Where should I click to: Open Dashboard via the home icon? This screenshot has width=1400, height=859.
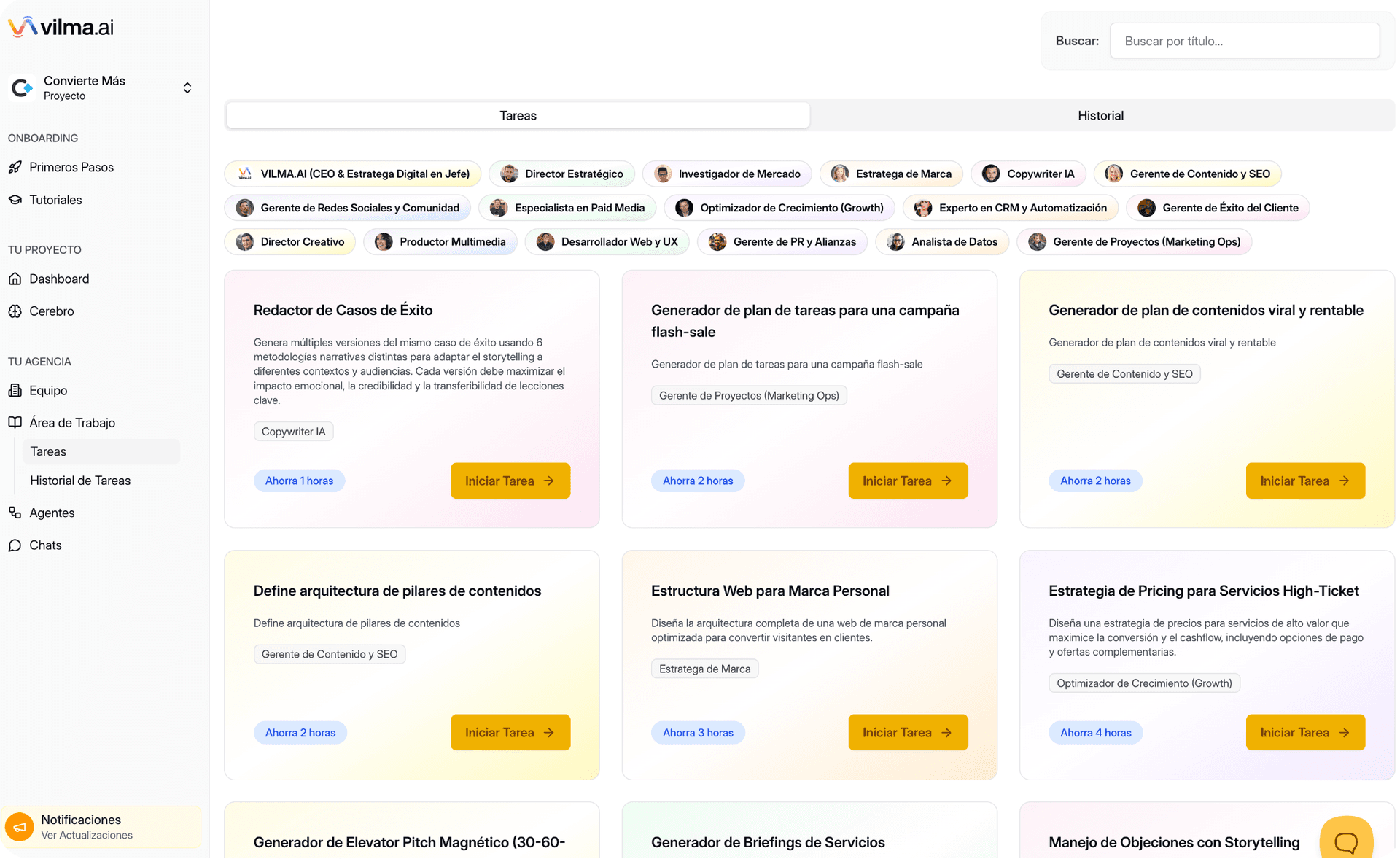click(15, 279)
